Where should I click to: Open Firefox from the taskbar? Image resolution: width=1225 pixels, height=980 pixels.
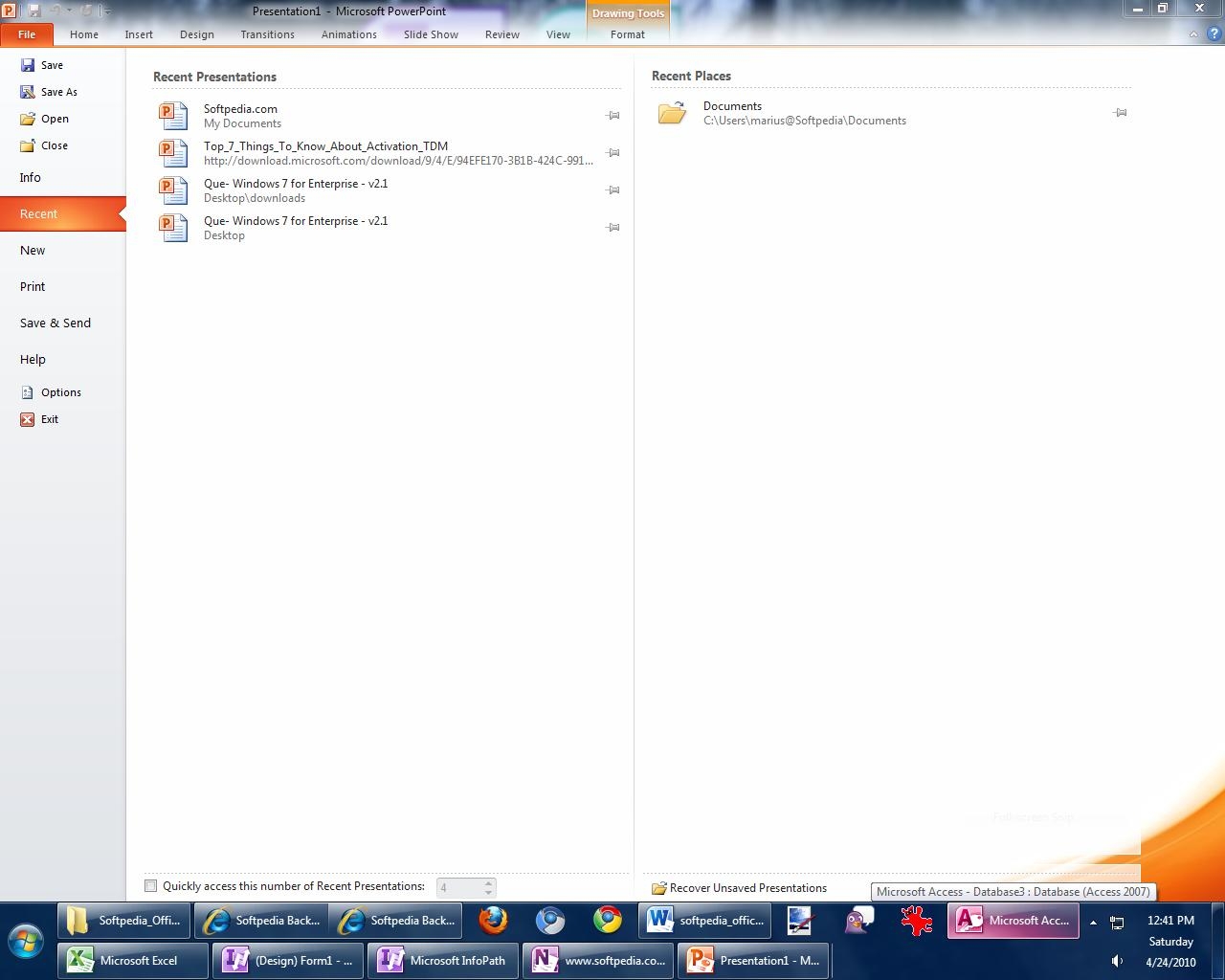click(493, 921)
